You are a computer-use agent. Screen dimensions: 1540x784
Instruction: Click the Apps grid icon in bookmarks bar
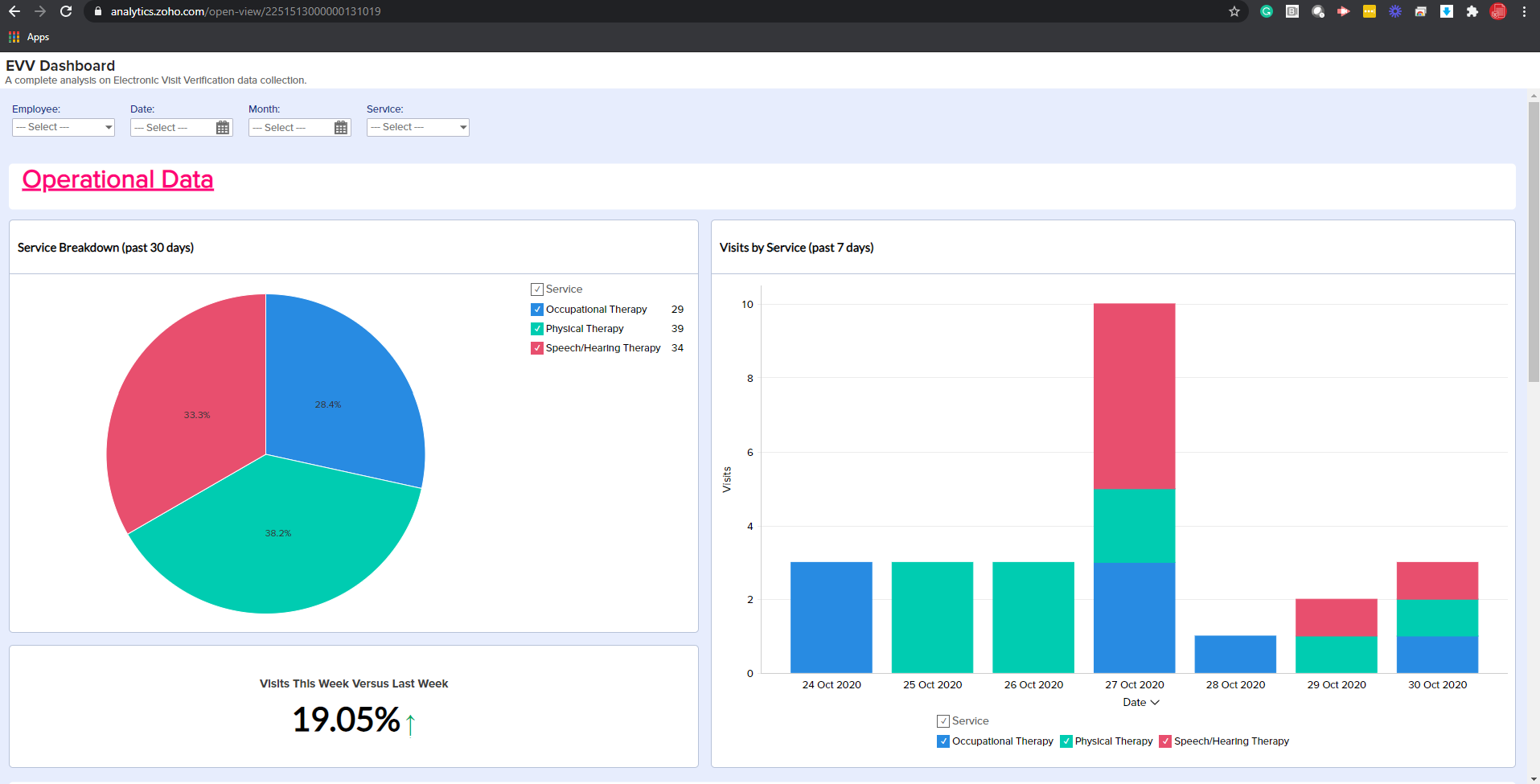[14, 37]
